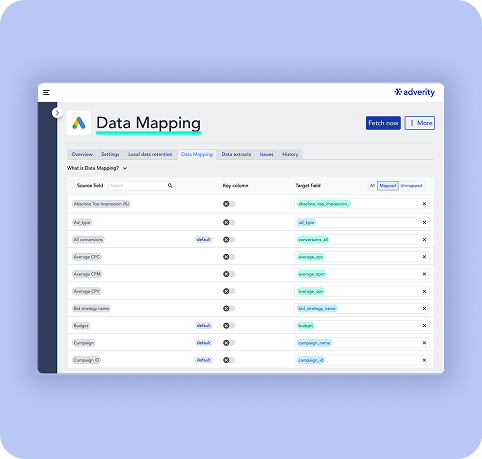Image resolution: width=482 pixels, height=459 pixels.
Task: Click the Fetch now button
Action: 383,123
